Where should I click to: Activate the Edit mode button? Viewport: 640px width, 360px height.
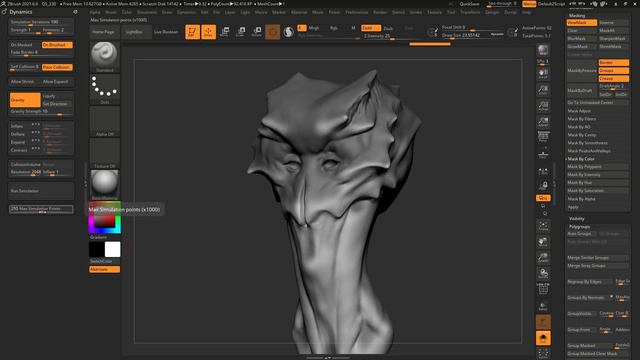tap(192, 32)
